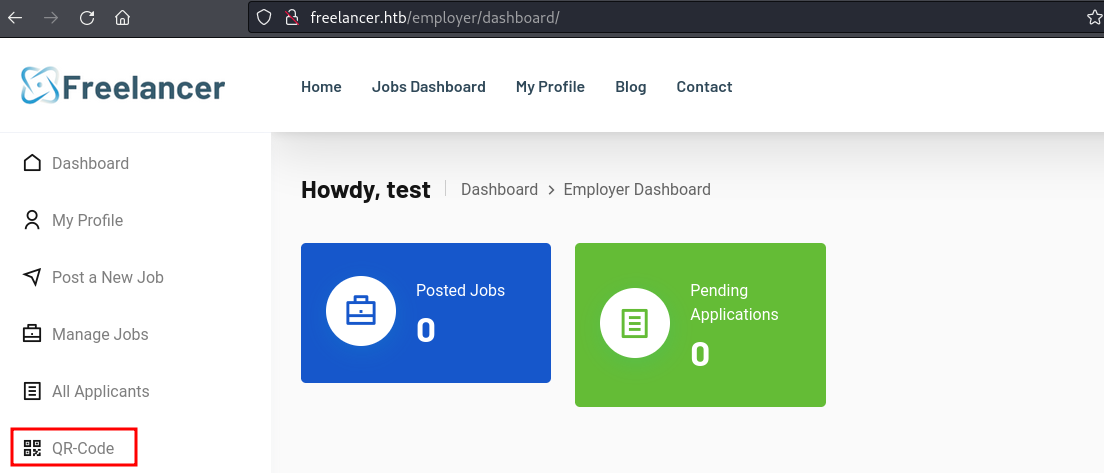The image size is (1104, 473).
Task: Open Dashboard in the sidebar
Action: tap(90, 163)
